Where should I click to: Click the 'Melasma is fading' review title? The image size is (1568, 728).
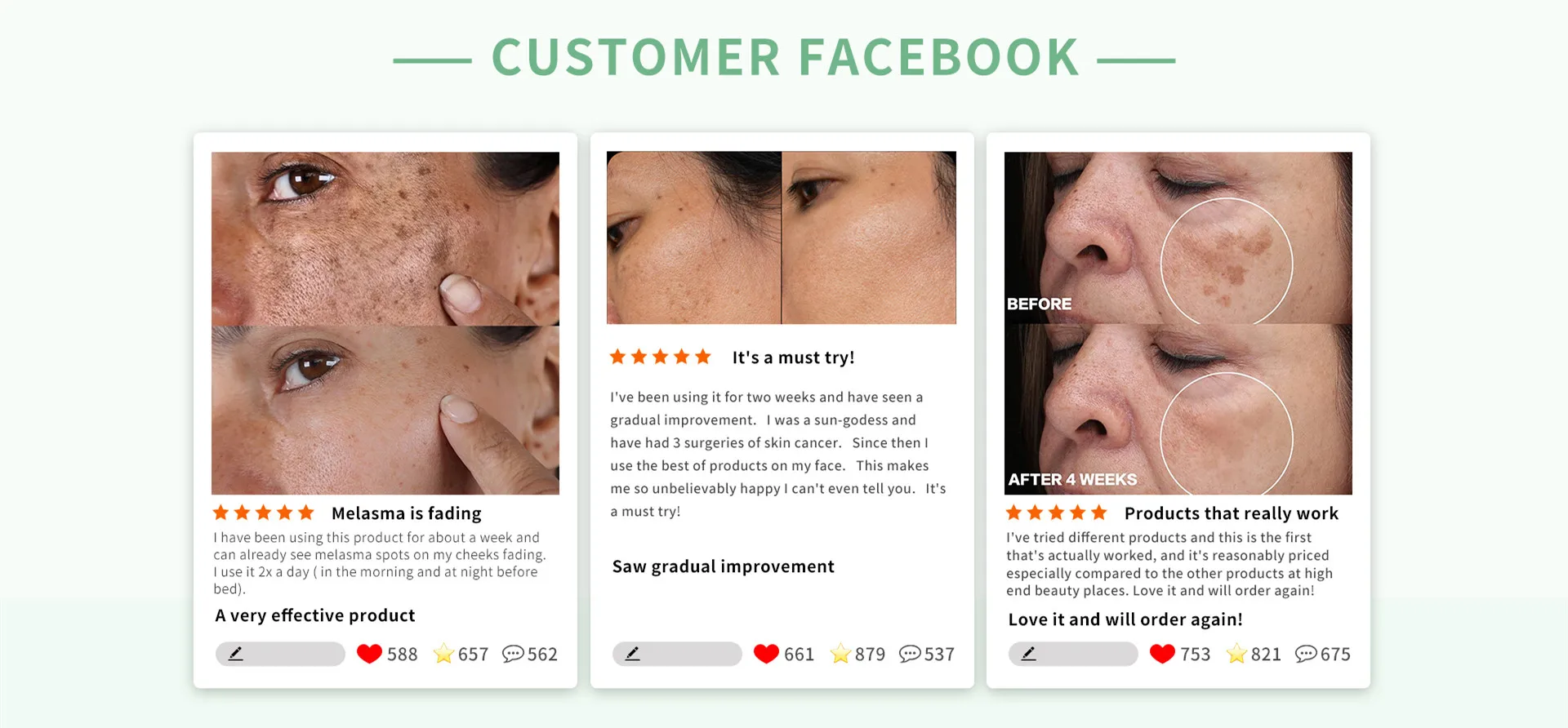pyautogui.click(x=407, y=513)
